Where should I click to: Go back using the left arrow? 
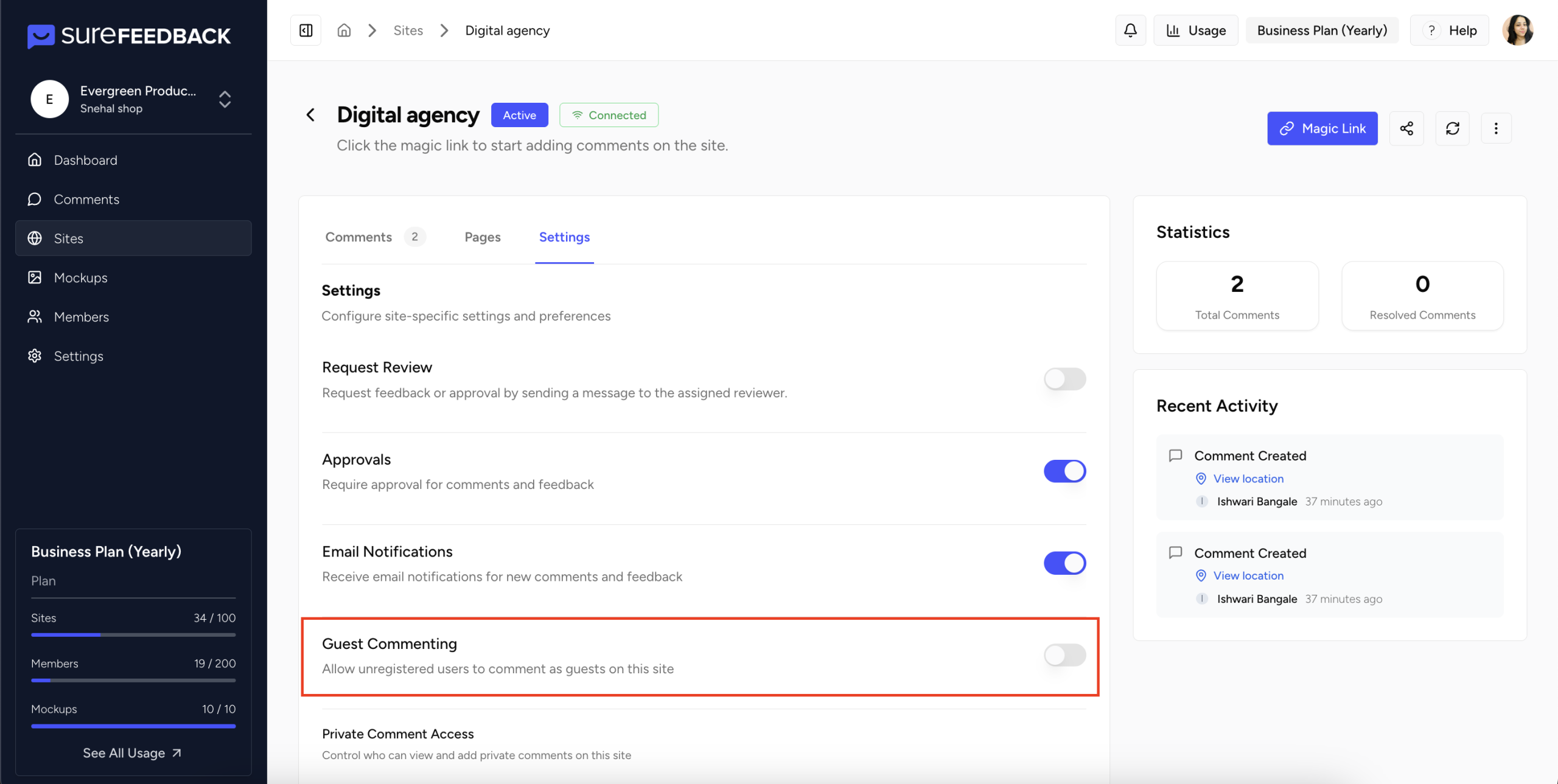310,115
